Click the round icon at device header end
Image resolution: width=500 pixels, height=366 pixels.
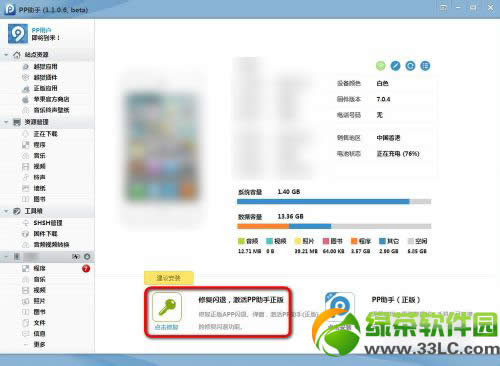click(87, 256)
